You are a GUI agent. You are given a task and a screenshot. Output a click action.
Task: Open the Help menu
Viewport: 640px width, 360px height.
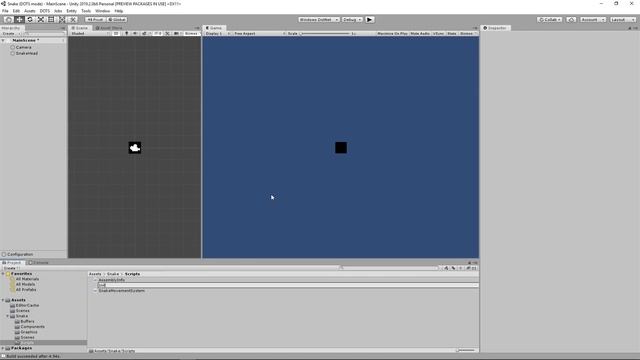click(119, 11)
